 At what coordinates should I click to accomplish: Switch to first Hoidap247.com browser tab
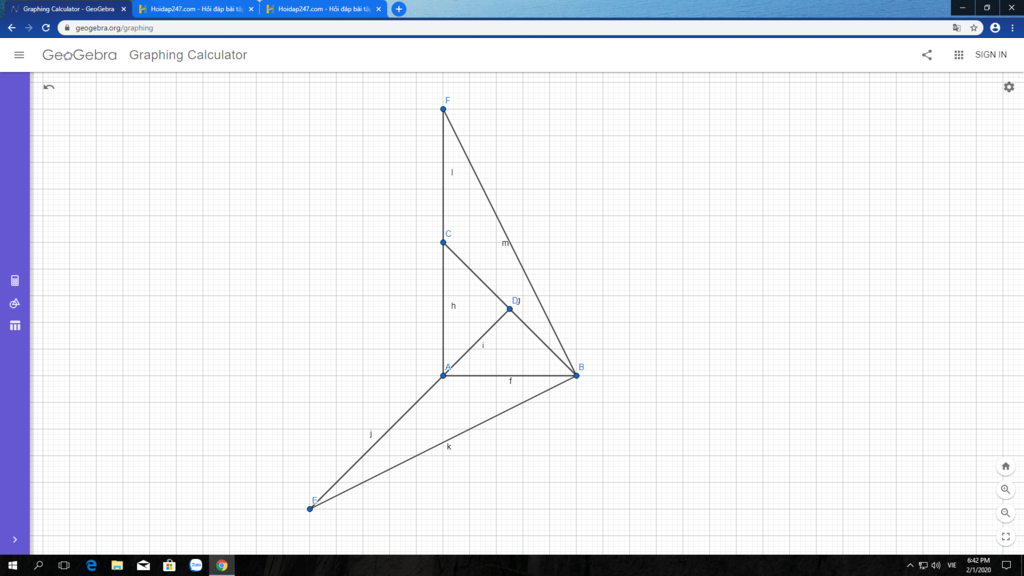pyautogui.click(x=195, y=9)
